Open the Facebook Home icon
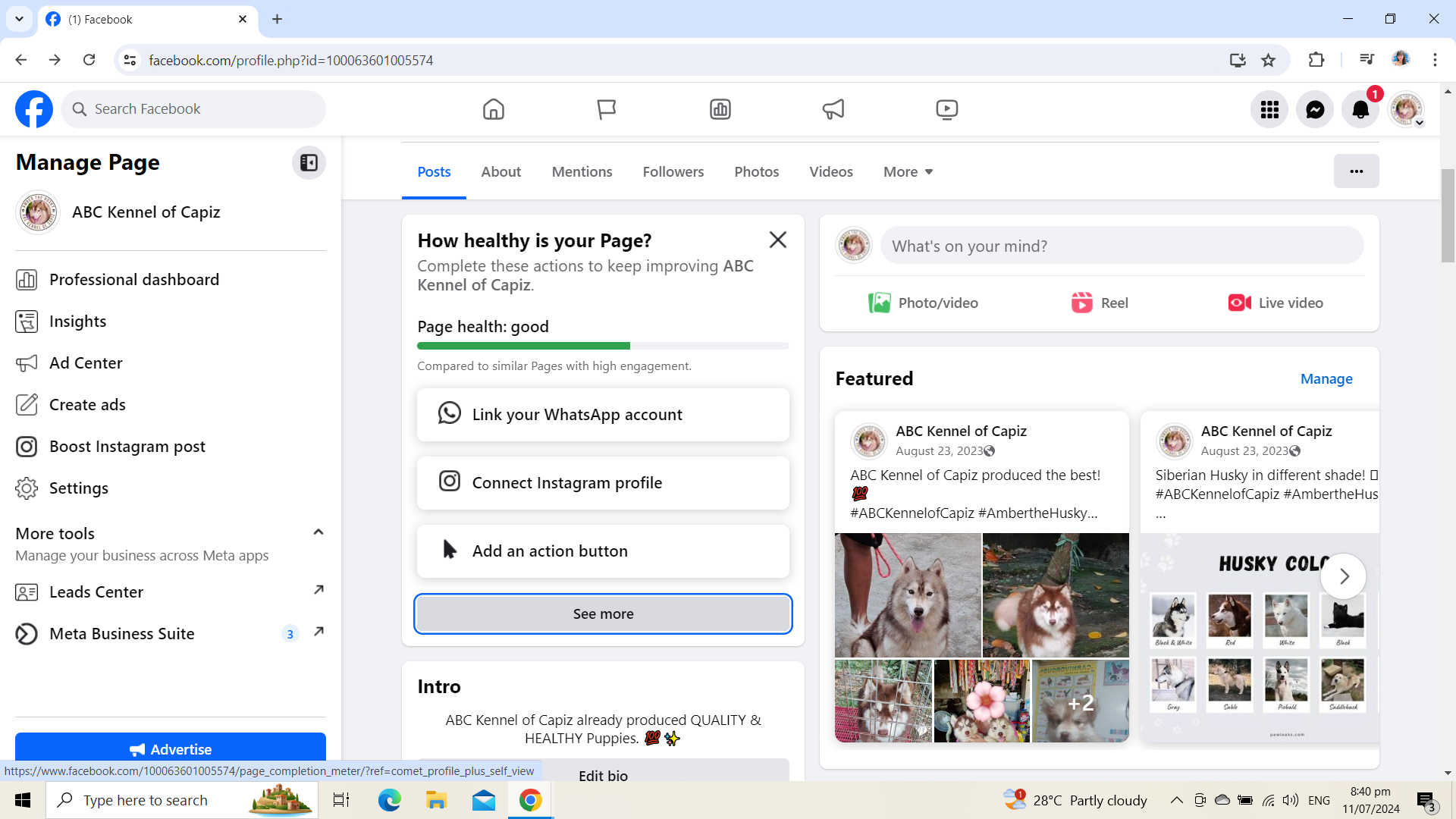Screen dimensions: 1456x819 coord(493,109)
